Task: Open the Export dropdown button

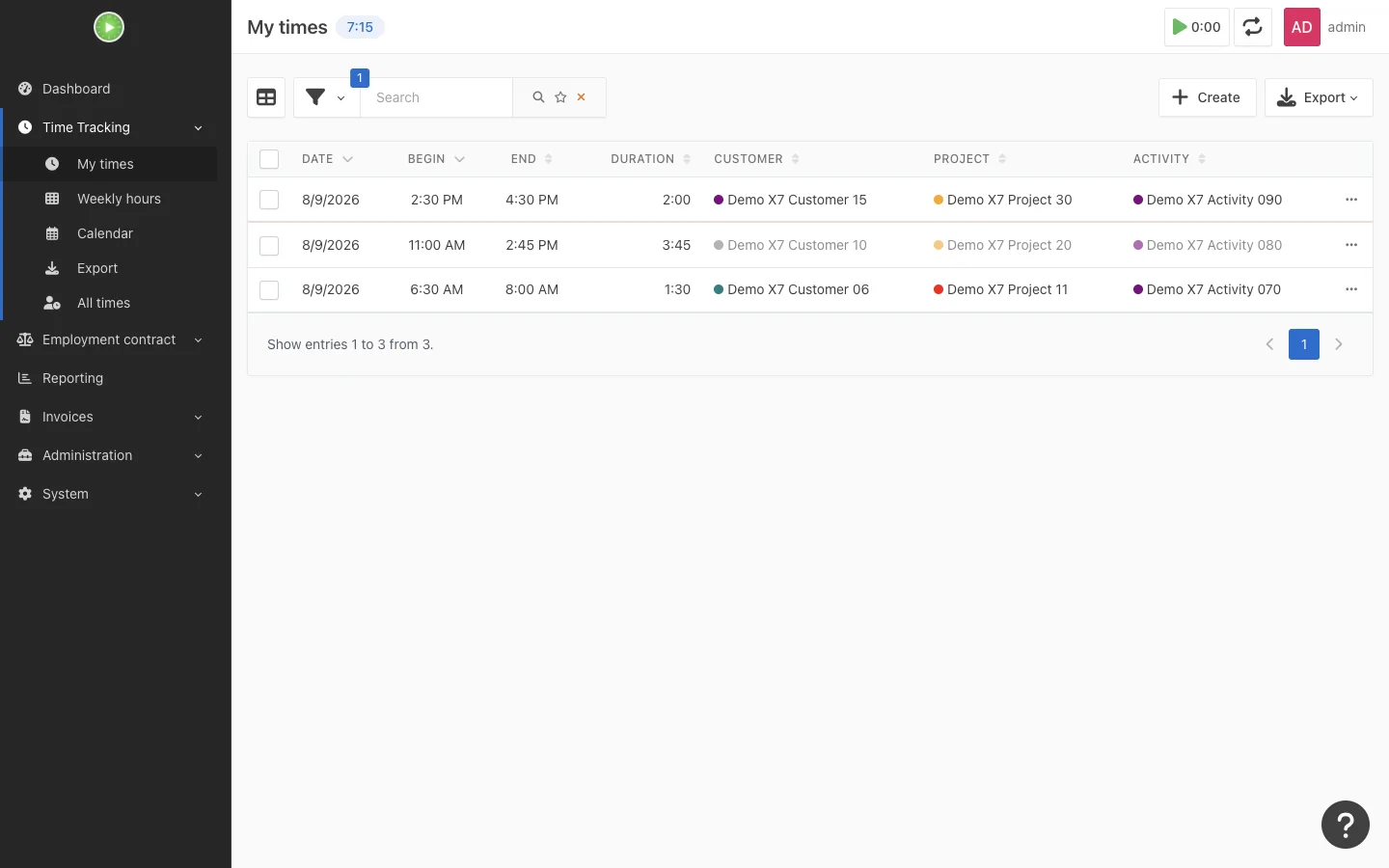Action: pyautogui.click(x=1318, y=97)
